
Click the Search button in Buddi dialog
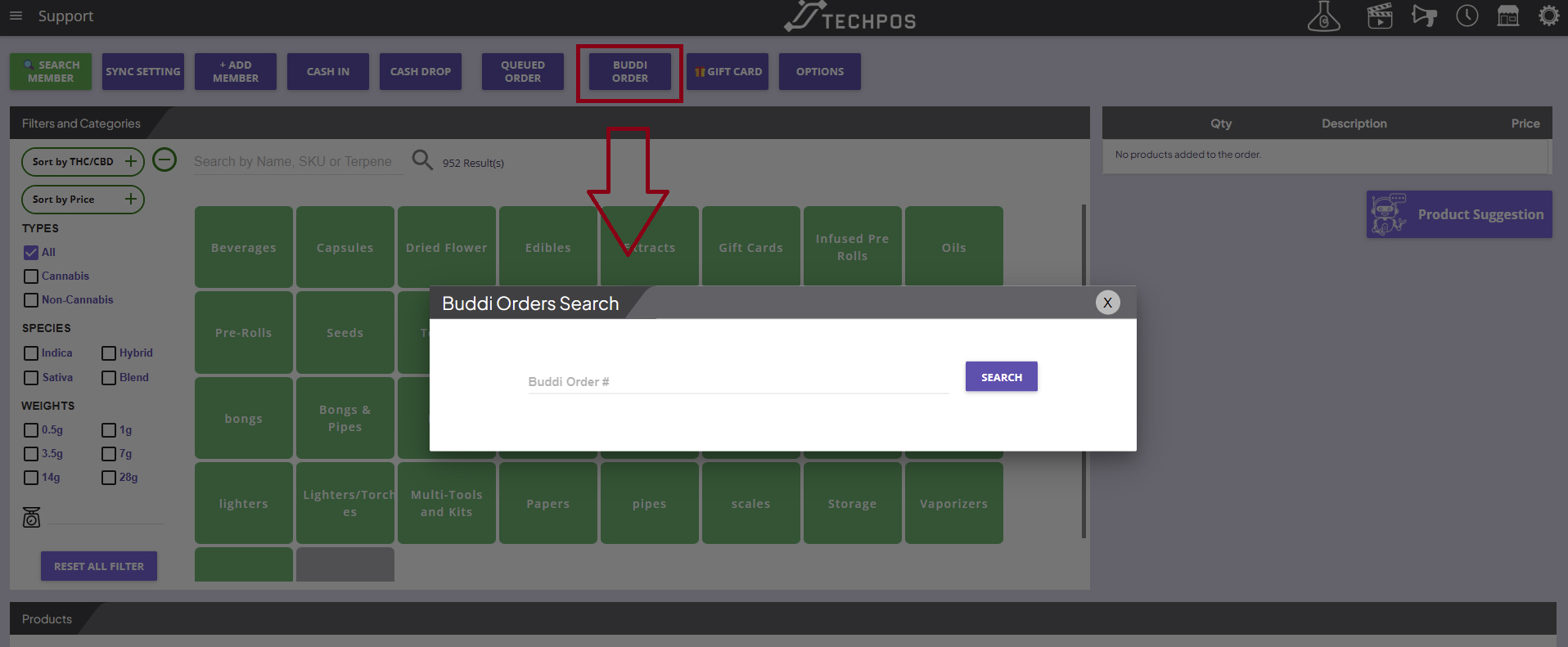[x=1002, y=377]
